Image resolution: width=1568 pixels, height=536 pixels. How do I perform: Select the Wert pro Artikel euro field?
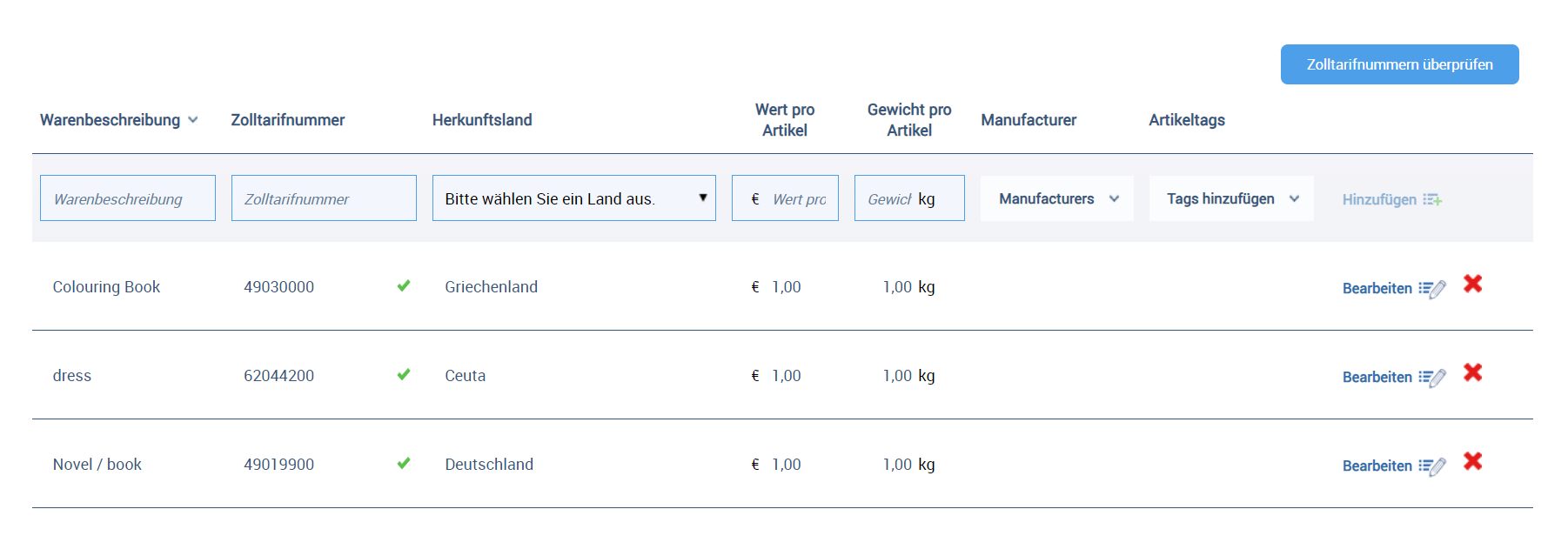click(796, 198)
